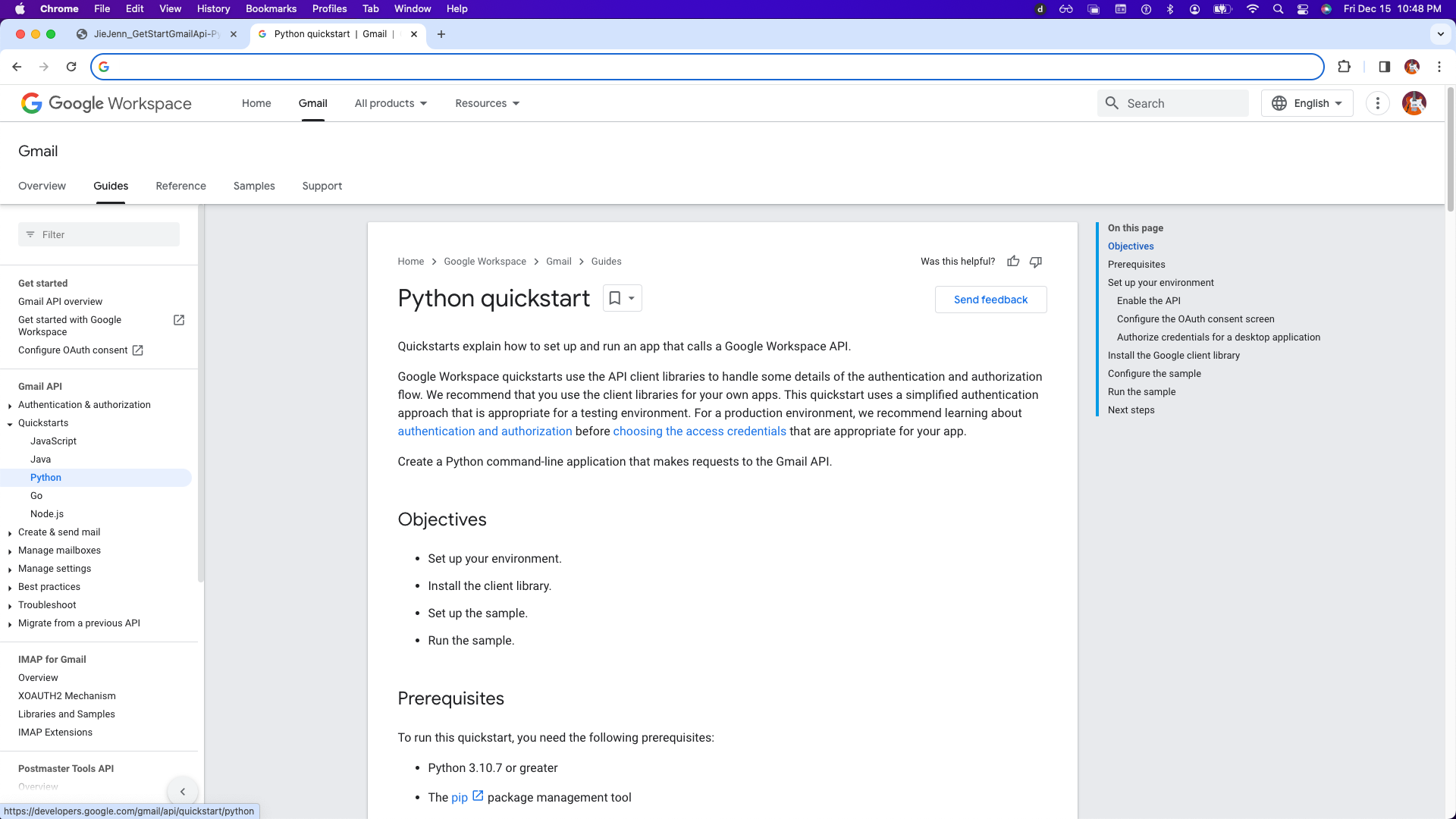
Task: Click the Bluetooth menu bar icon
Action: (1170, 9)
